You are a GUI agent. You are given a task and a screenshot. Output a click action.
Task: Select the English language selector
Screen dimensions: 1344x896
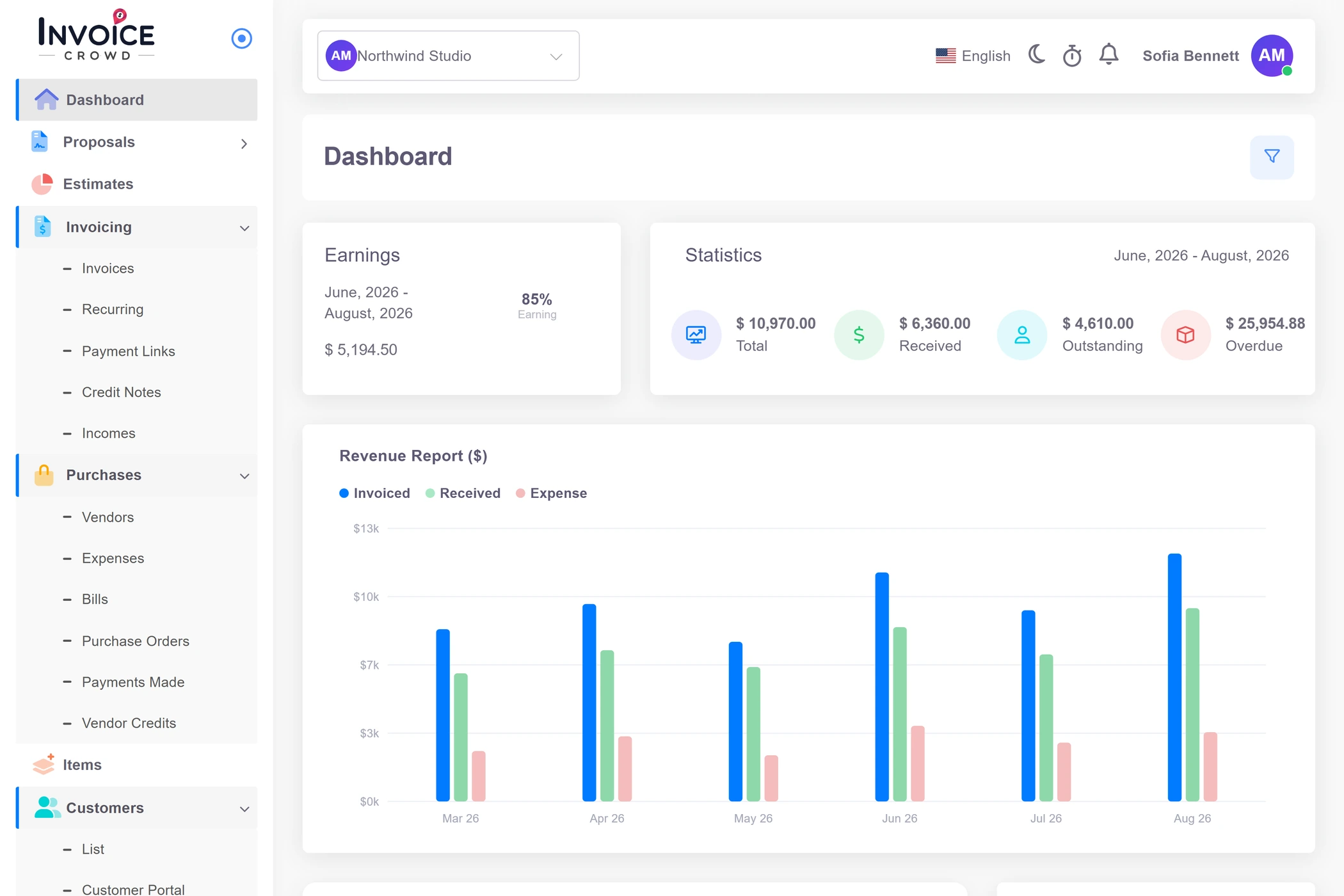[x=973, y=56]
